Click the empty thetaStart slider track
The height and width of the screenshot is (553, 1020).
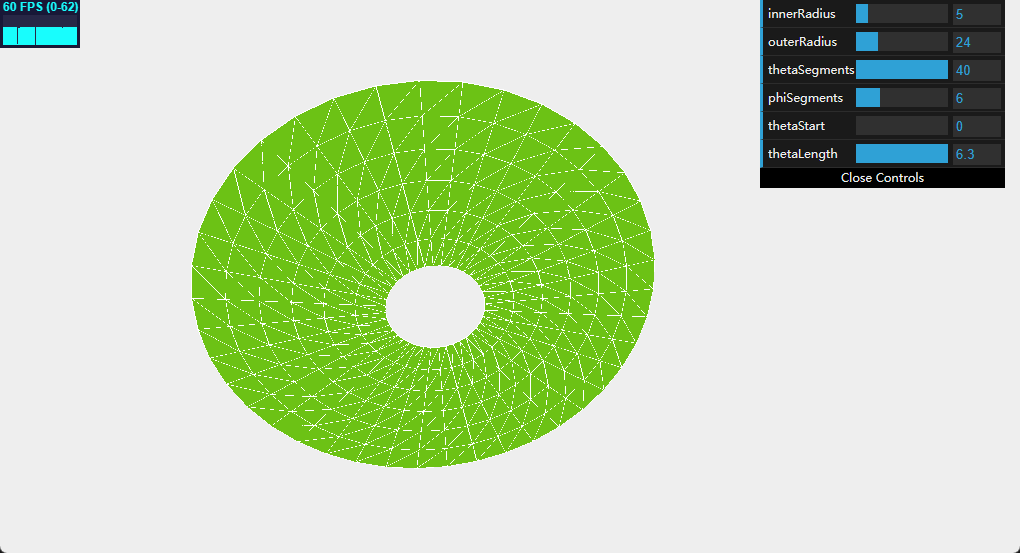[x=901, y=126]
